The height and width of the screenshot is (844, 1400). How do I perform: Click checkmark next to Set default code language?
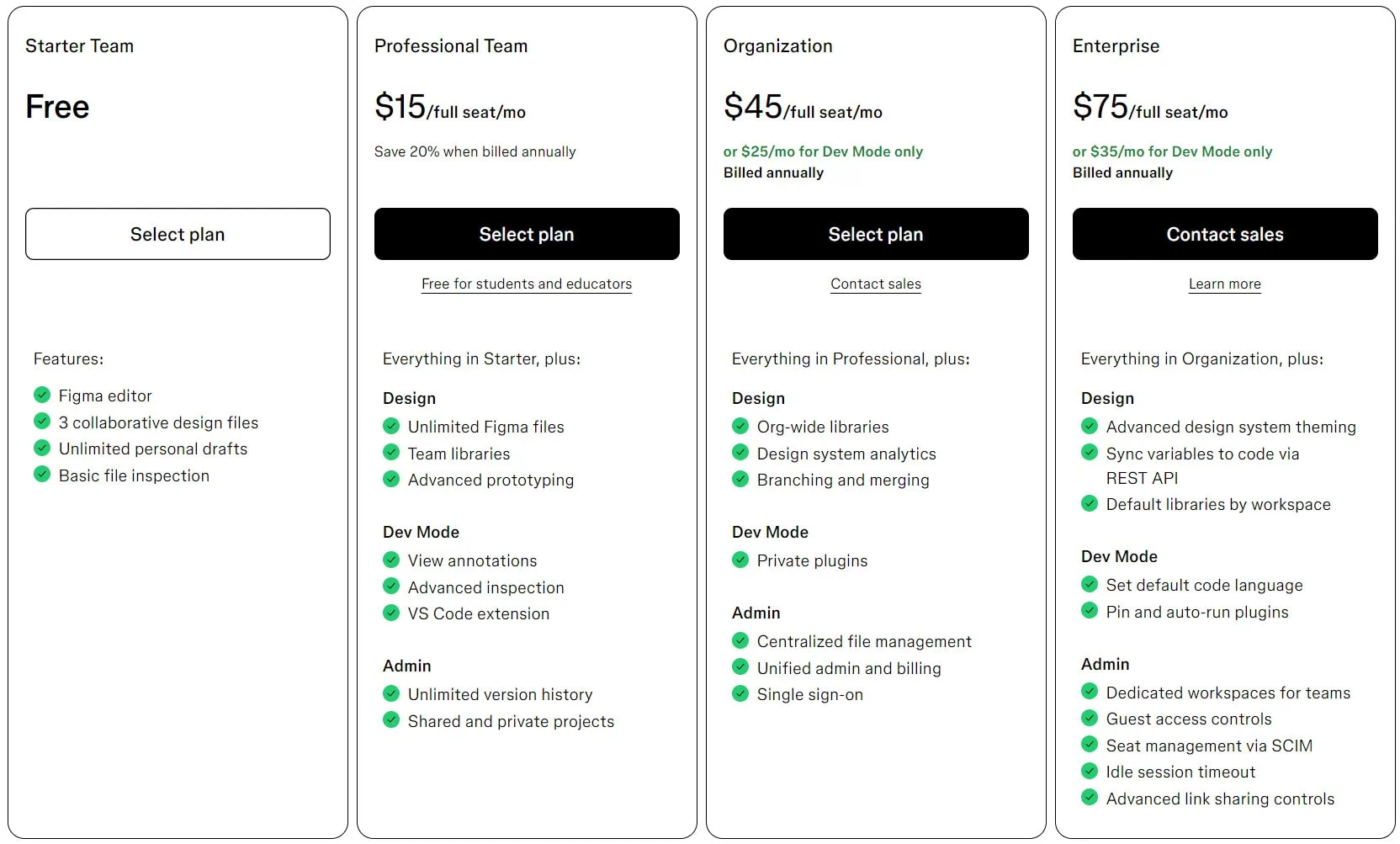point(1090,584)
